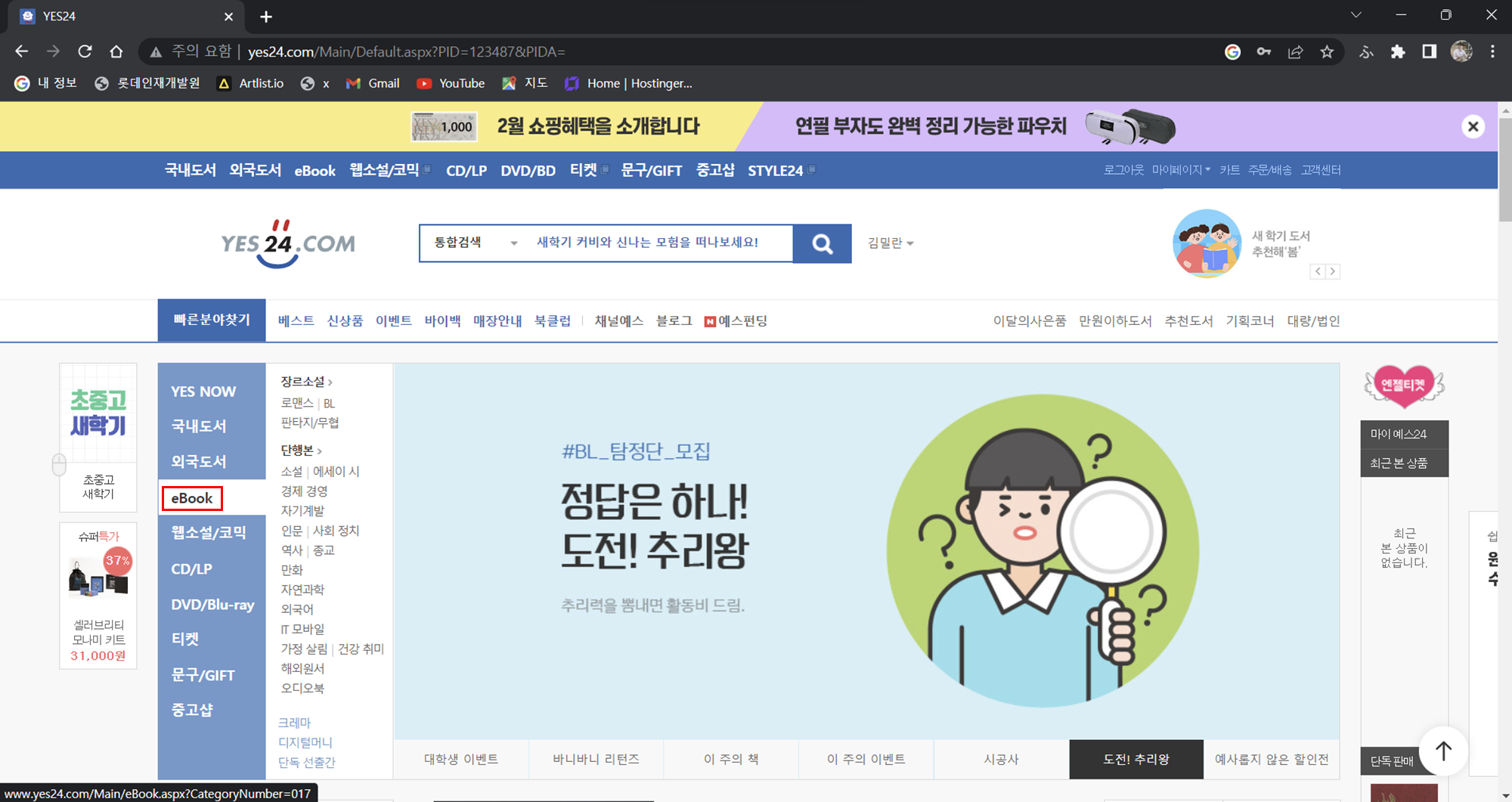
Task: Show next promo with right arrow
Action: click(1333, 271)
